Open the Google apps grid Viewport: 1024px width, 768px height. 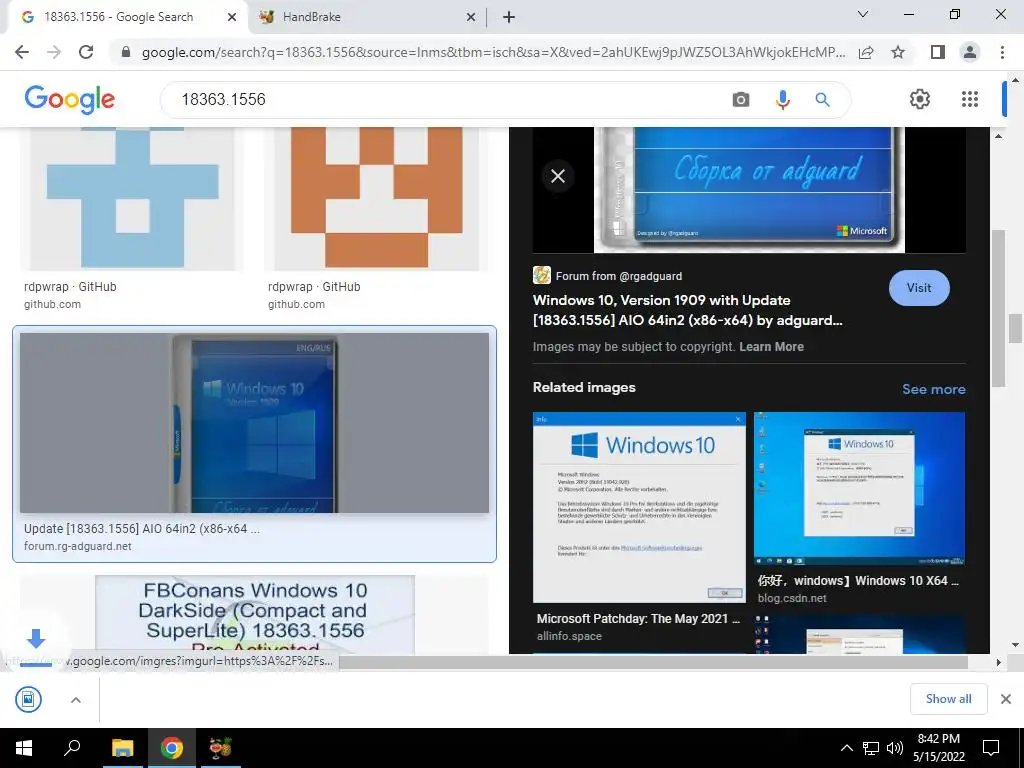(970, 99)
